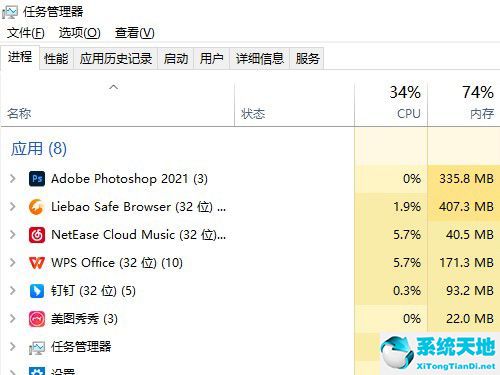
Task: Click the WPS Office icon
Action: pos(37,263)
